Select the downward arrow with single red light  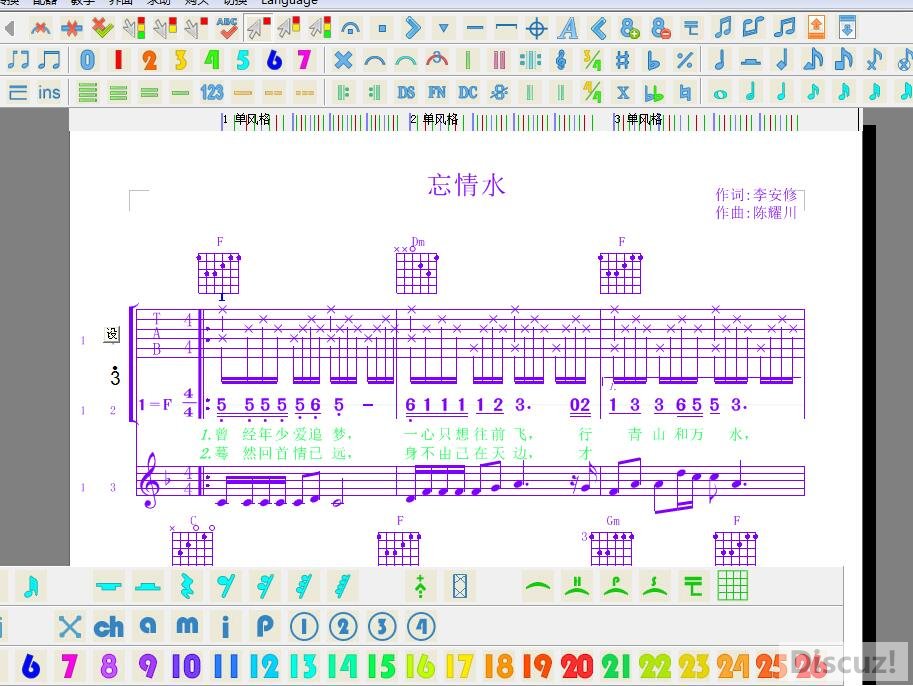(x=196, y=27)
